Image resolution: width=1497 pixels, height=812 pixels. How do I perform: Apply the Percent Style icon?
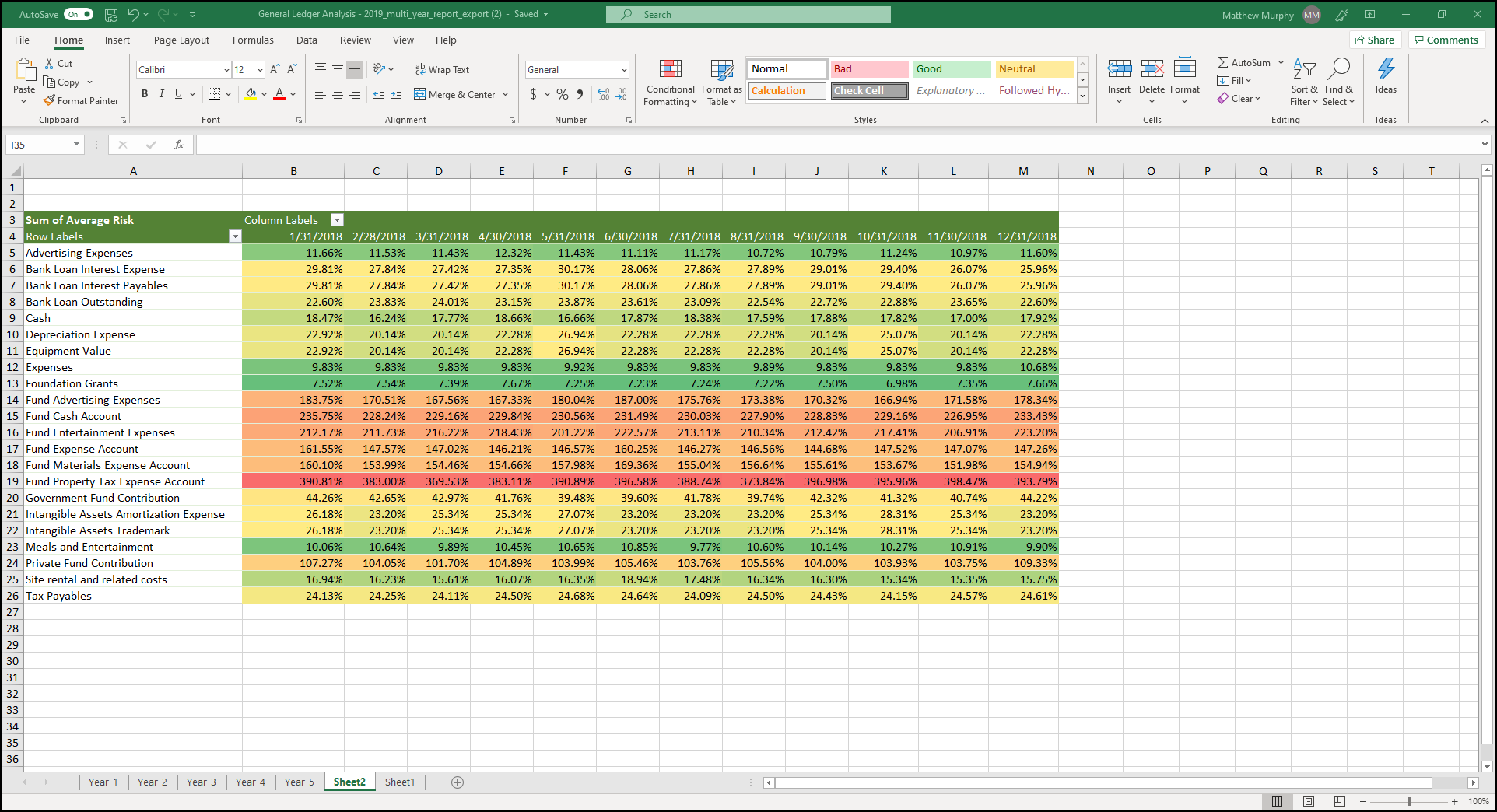click(x=562, y=94)
